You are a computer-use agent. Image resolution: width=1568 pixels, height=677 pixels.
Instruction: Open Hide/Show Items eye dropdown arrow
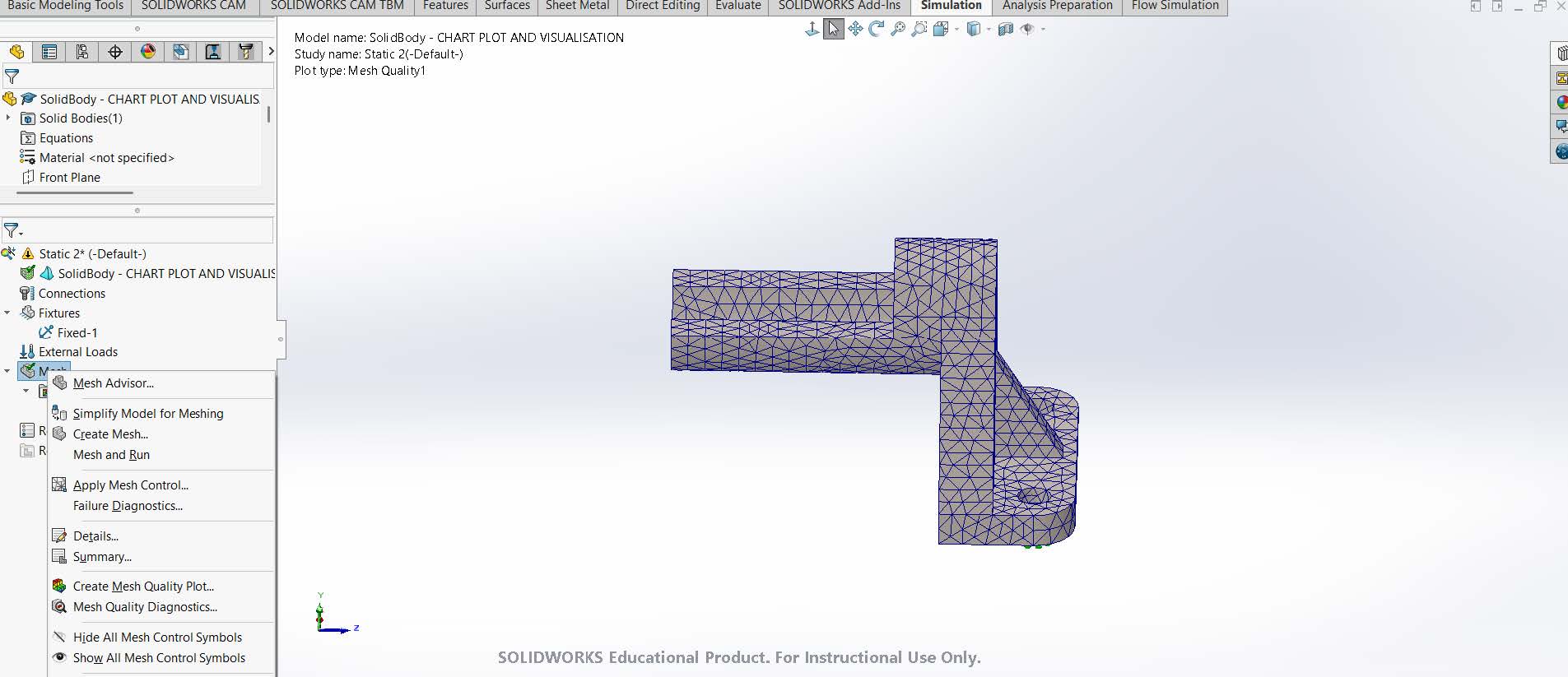point(1043,30)
